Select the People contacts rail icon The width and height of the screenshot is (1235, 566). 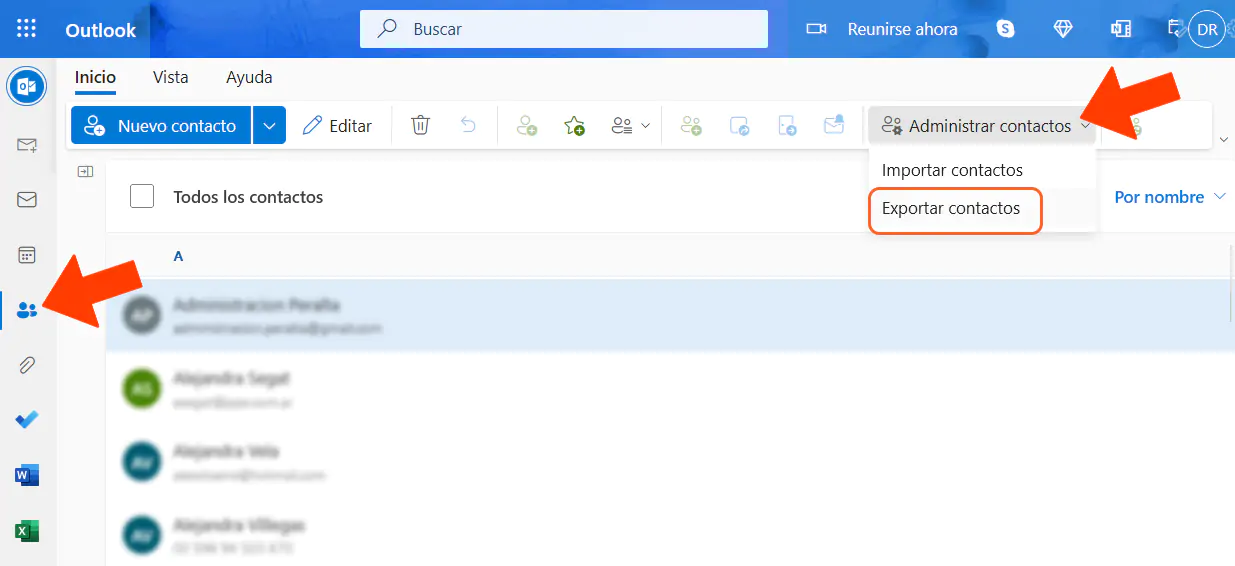27,310
